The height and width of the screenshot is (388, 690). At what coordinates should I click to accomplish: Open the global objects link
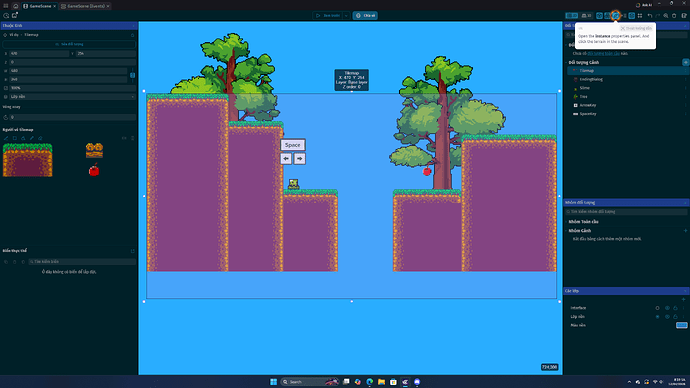click(603, 53)
